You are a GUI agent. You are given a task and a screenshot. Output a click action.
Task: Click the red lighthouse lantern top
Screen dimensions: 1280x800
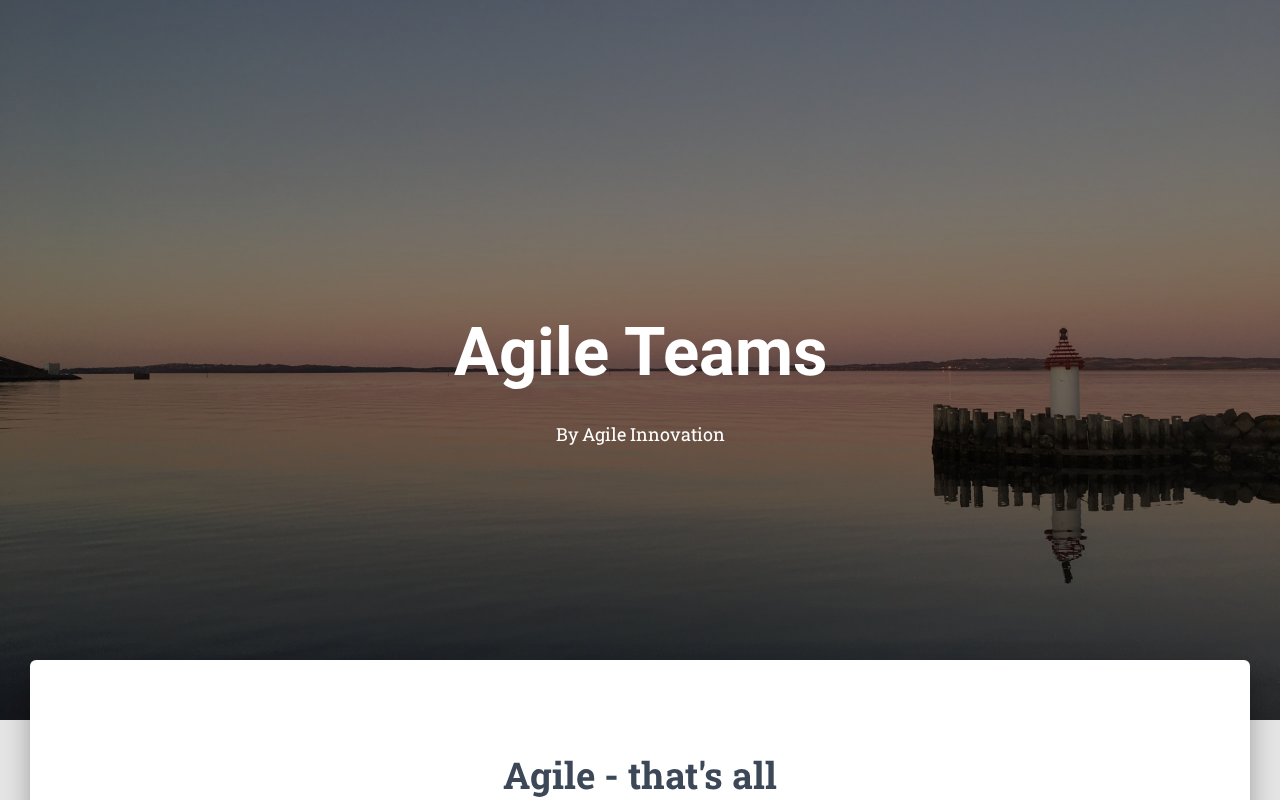pos(1065,348)
